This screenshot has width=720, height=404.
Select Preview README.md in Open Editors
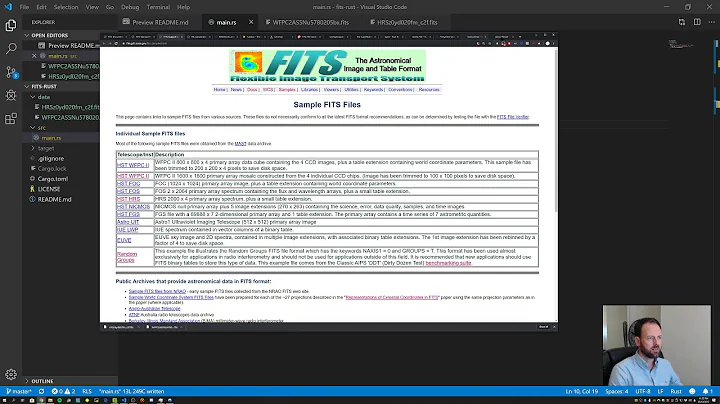[x=73, y=45]
